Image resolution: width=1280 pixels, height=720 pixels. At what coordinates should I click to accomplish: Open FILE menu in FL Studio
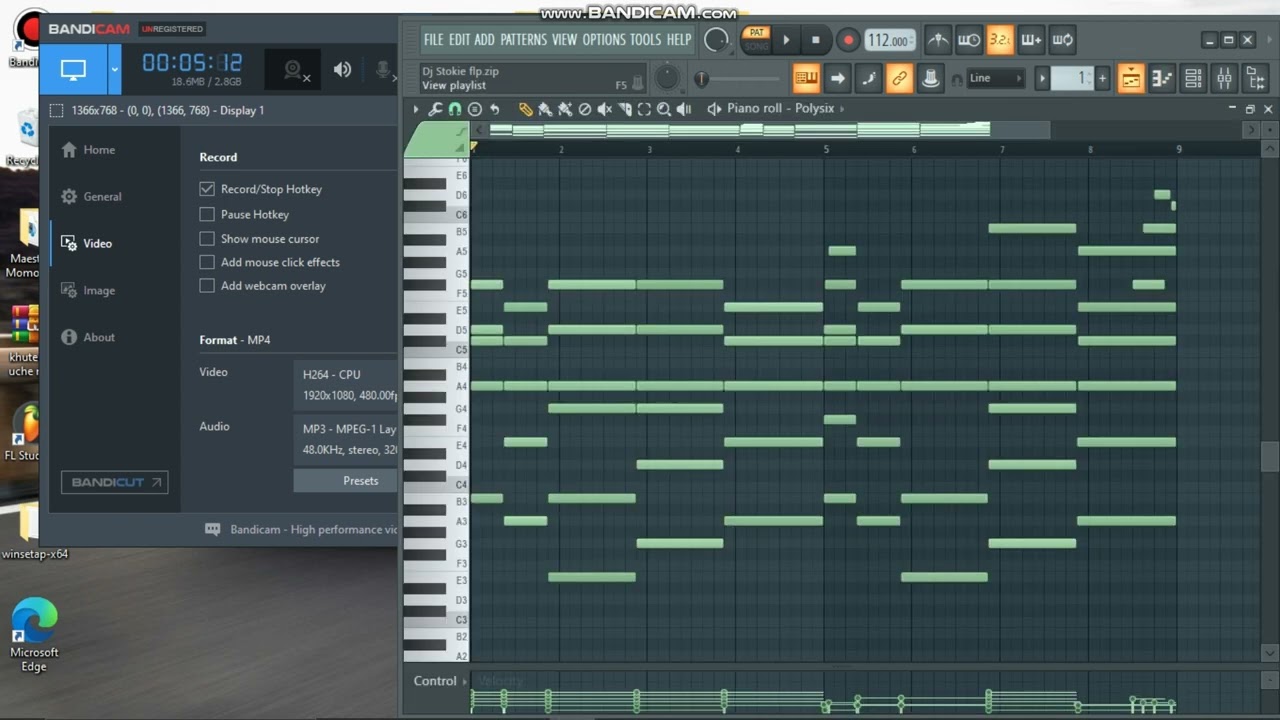pyautogui.click(x=433, y=40)
